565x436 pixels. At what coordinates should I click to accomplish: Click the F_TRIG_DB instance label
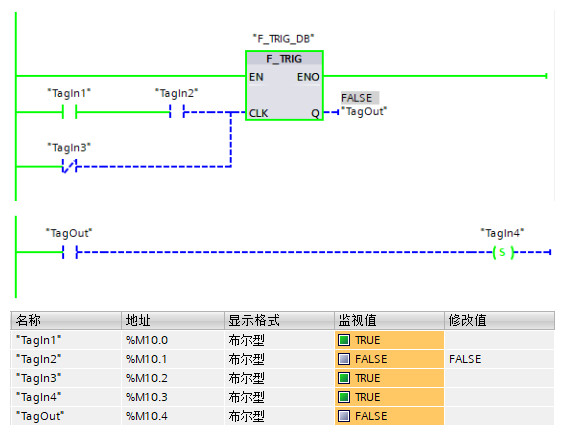click(x=284, y=38)
